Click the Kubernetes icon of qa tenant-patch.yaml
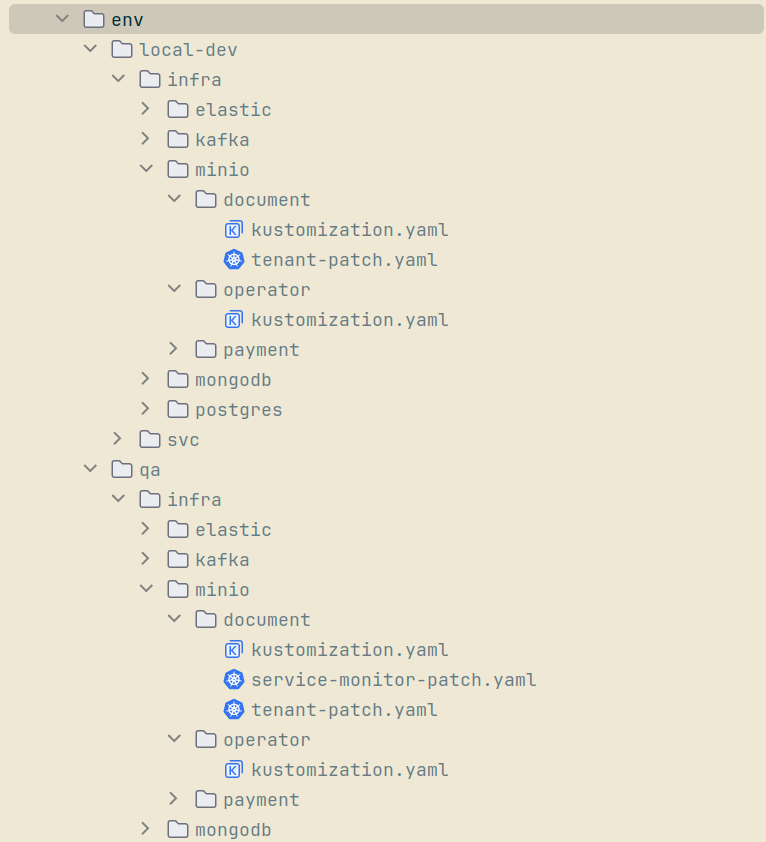This screenshot has width=766, height=842. point(234,710)
